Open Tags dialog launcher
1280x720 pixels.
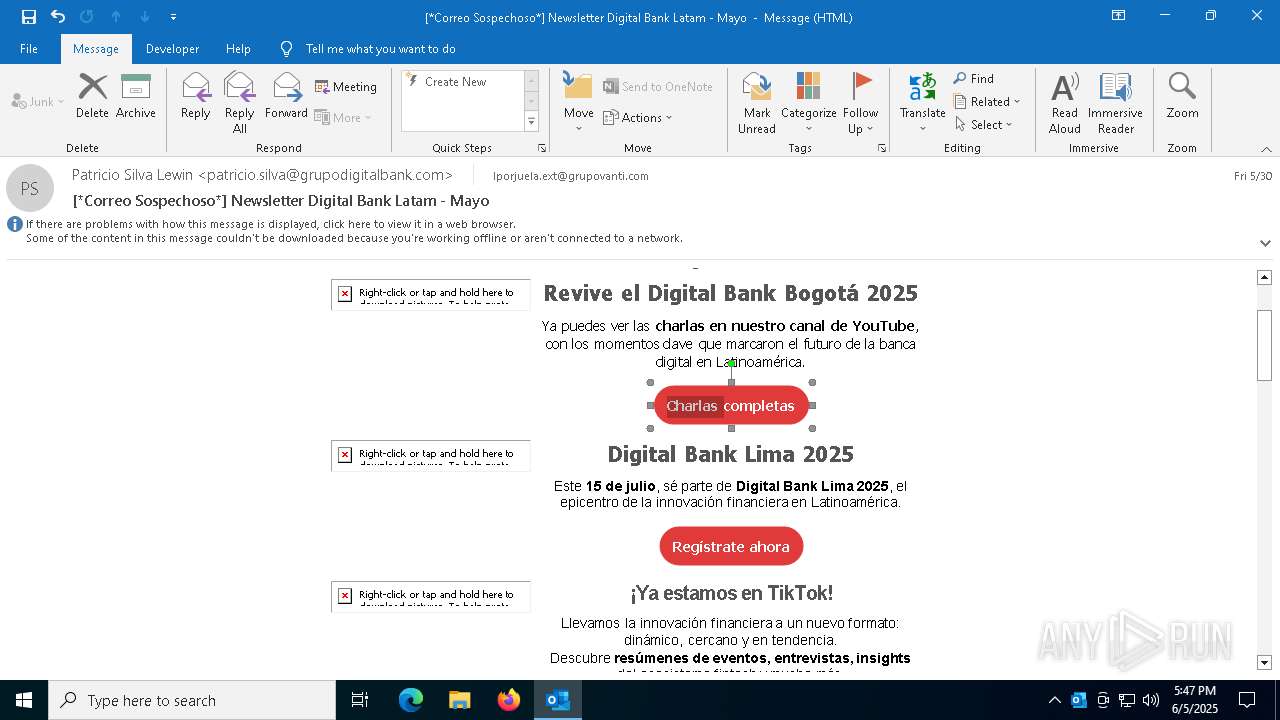(882, 148)
